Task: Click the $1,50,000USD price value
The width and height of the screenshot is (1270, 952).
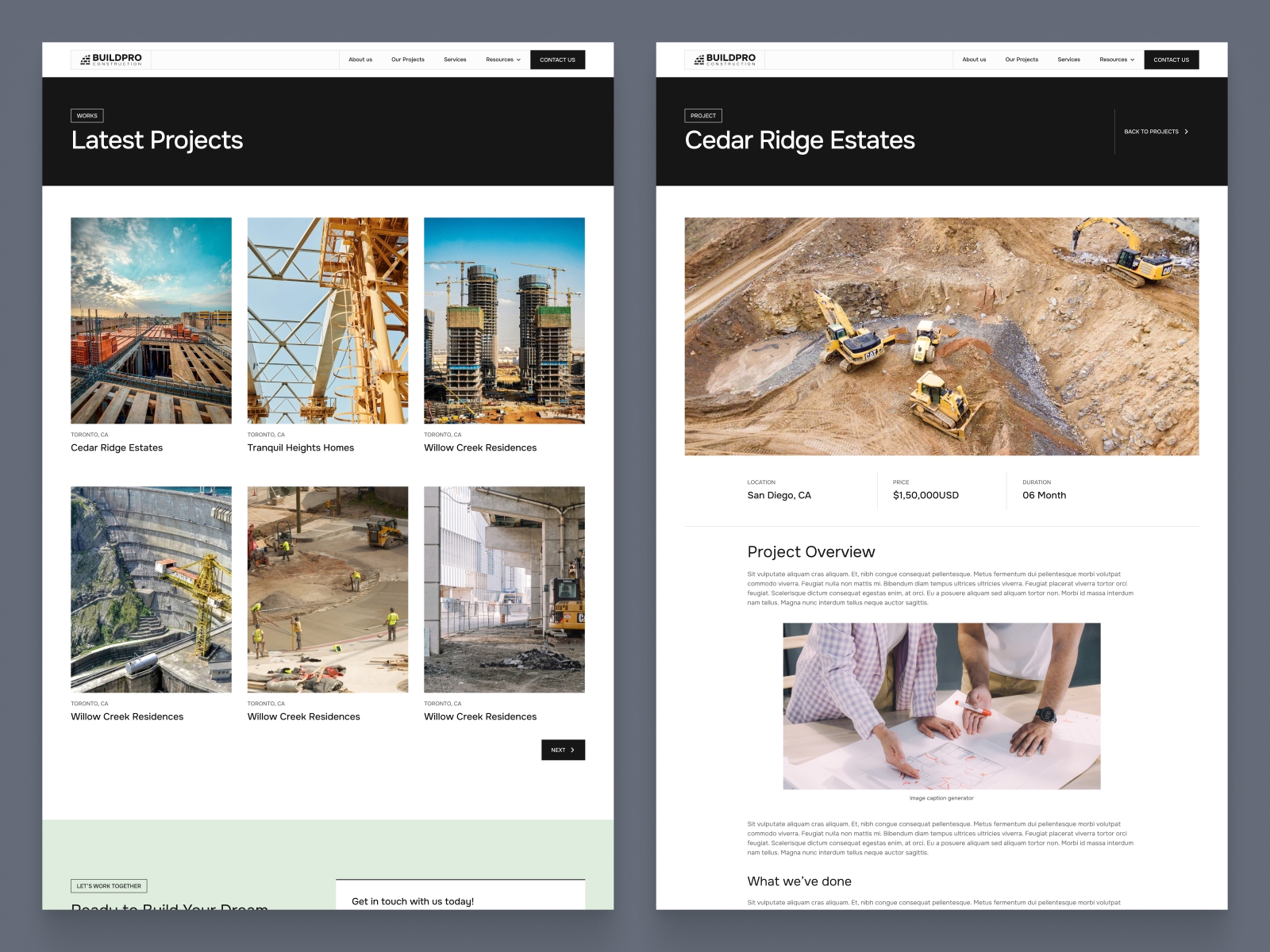Action: (926, 495)
